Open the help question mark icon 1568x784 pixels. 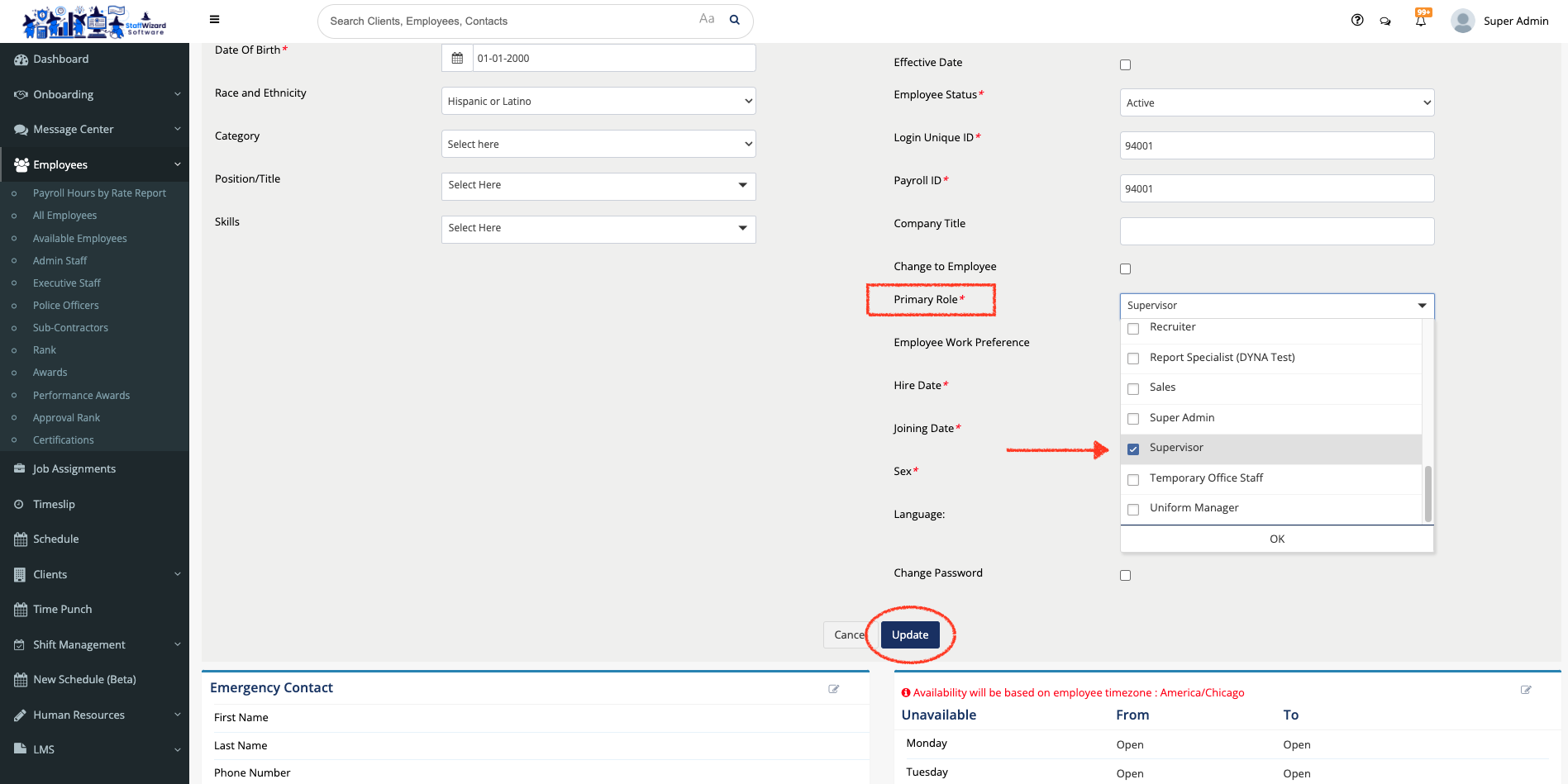[1356, 21]
